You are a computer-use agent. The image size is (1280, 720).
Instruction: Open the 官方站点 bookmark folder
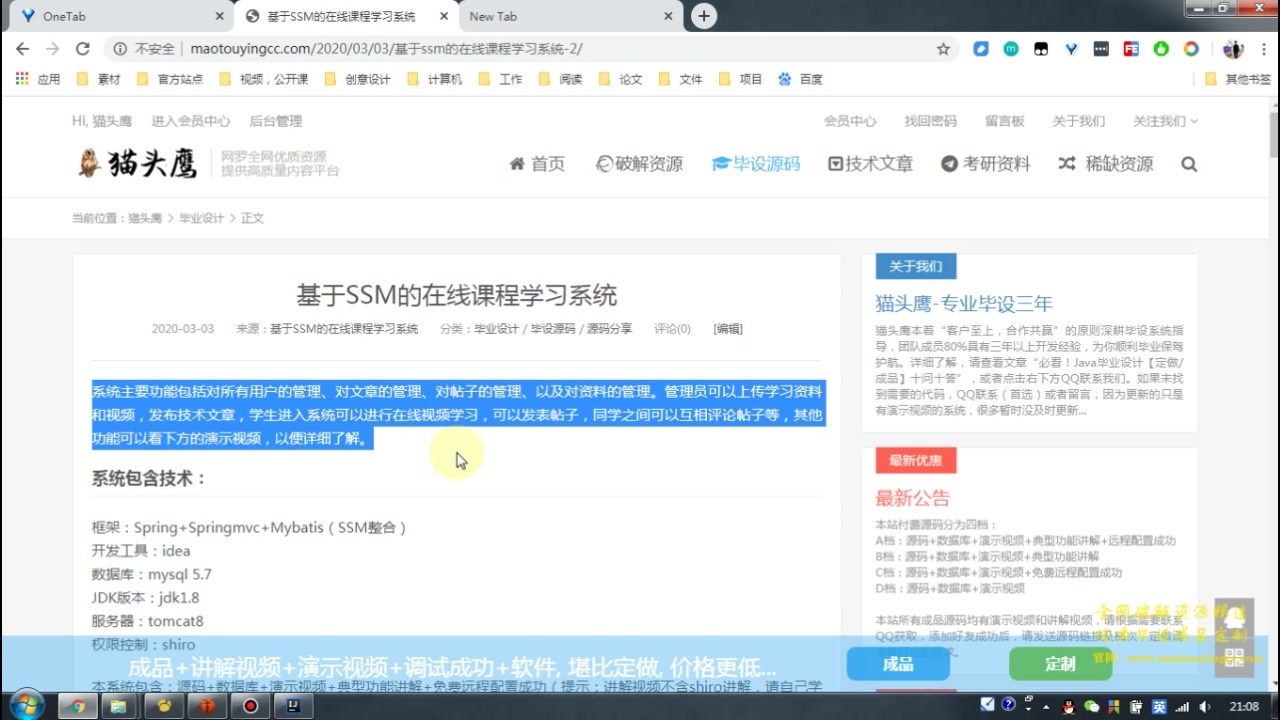169,79
